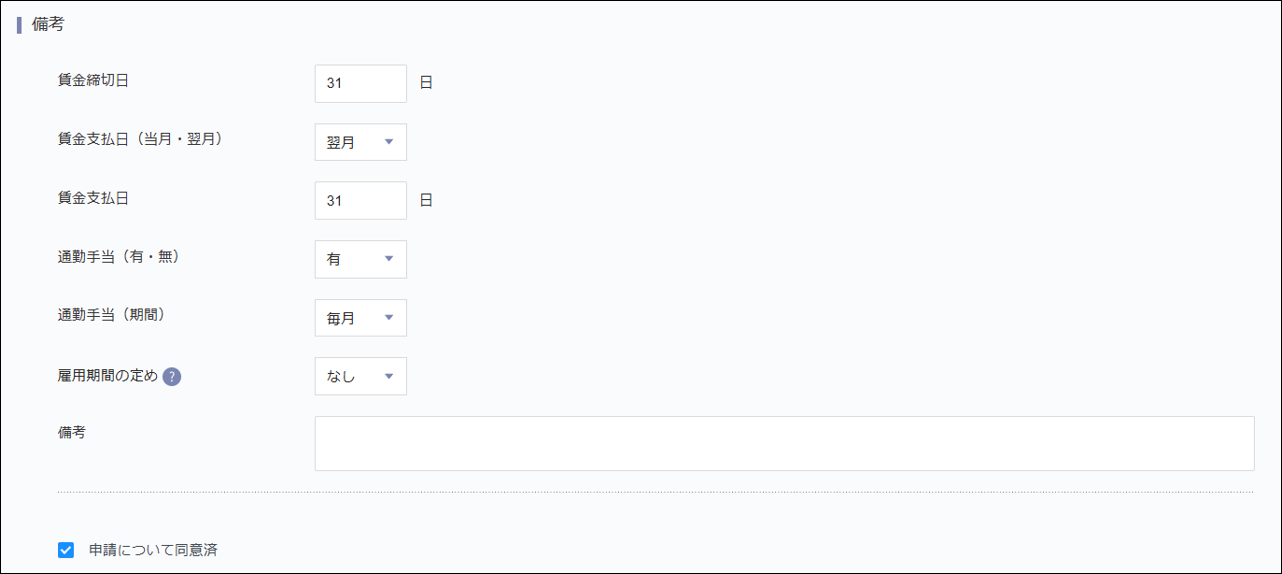Click the 賃金支払日（当月・翌月） label
The image size is (1282, 574).
click(x=140, y=139)
